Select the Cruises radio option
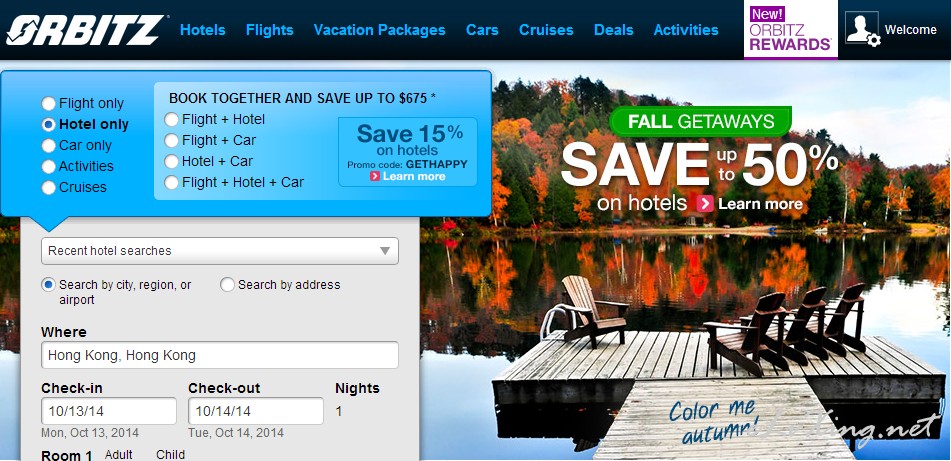Viewport: 951px width, 461px height. point(49,187)
